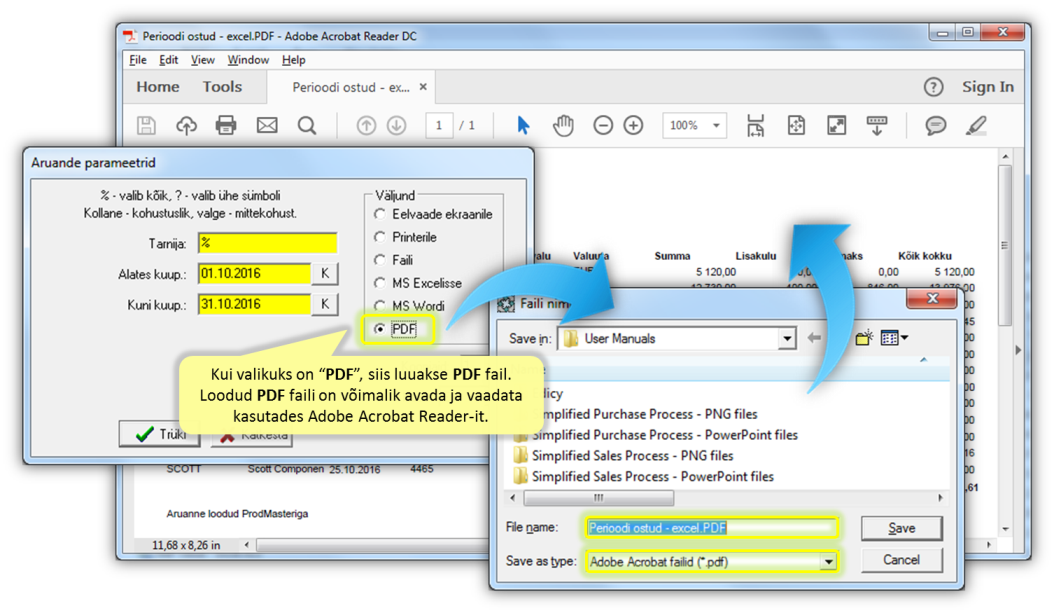1054x613 pixels.
Task: Activate the Hand pan tool
Action: [563, 125]
